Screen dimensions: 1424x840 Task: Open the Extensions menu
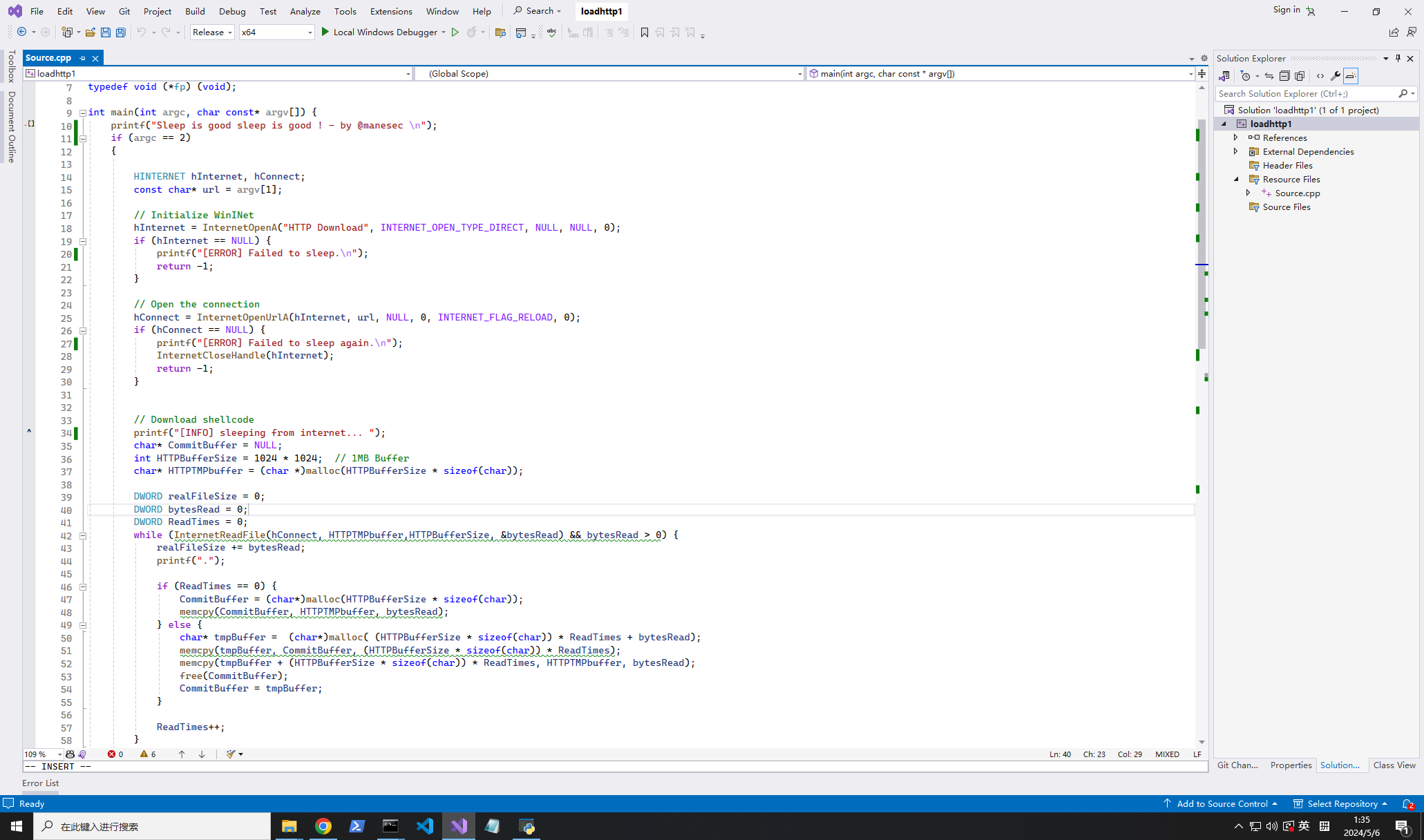point(391,11)
